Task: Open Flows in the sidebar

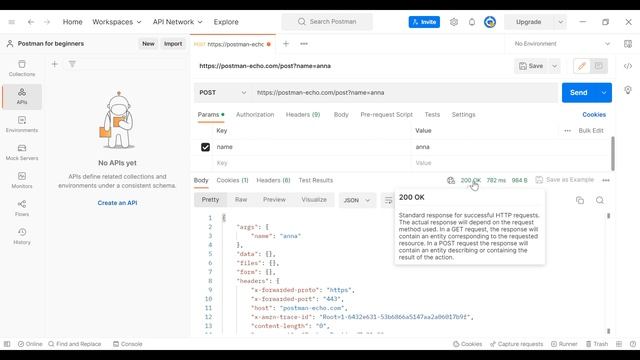Action: pyautogui.click(x=22, y=209)
